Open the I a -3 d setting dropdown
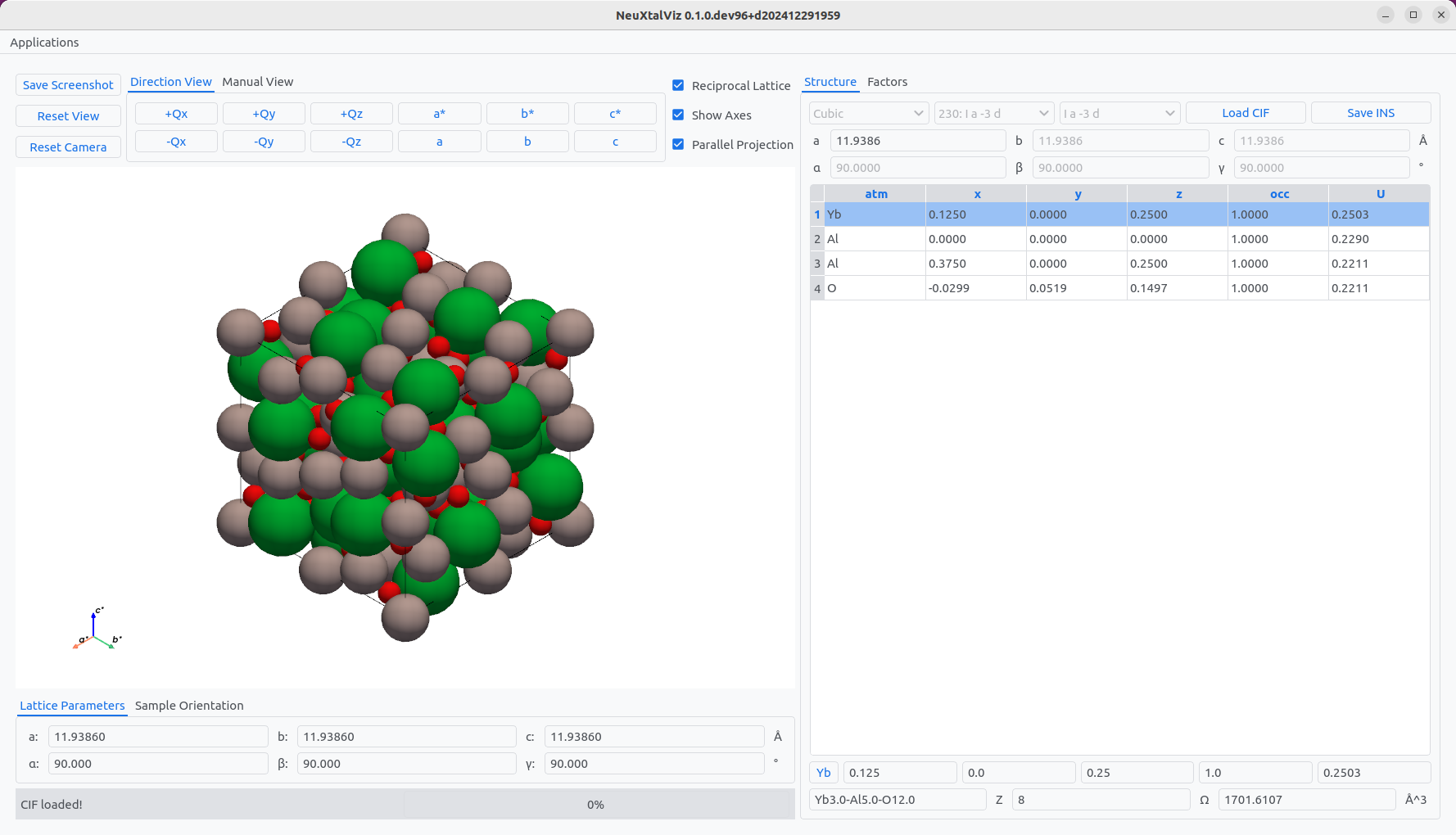The width and height of the screenshot is (1456, 835). [x=1119, y=114]
